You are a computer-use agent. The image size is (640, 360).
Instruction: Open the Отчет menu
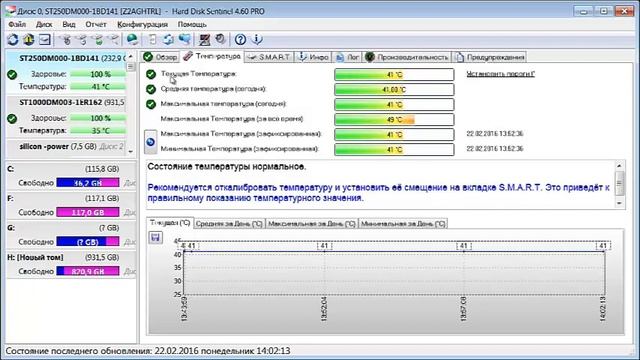click(x=96, y=24)
